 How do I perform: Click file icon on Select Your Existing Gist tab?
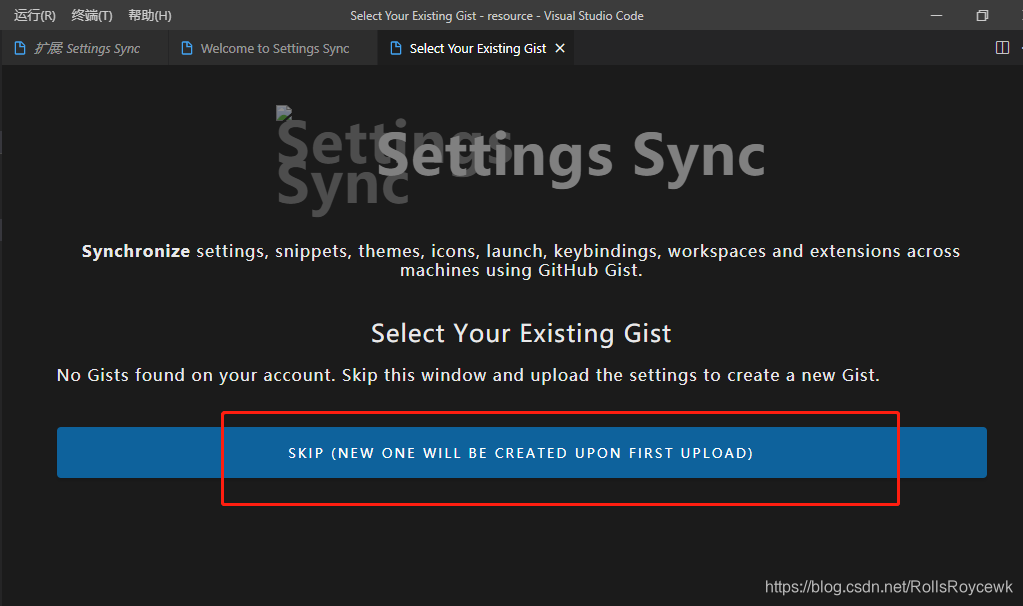[x=395, y=48]
